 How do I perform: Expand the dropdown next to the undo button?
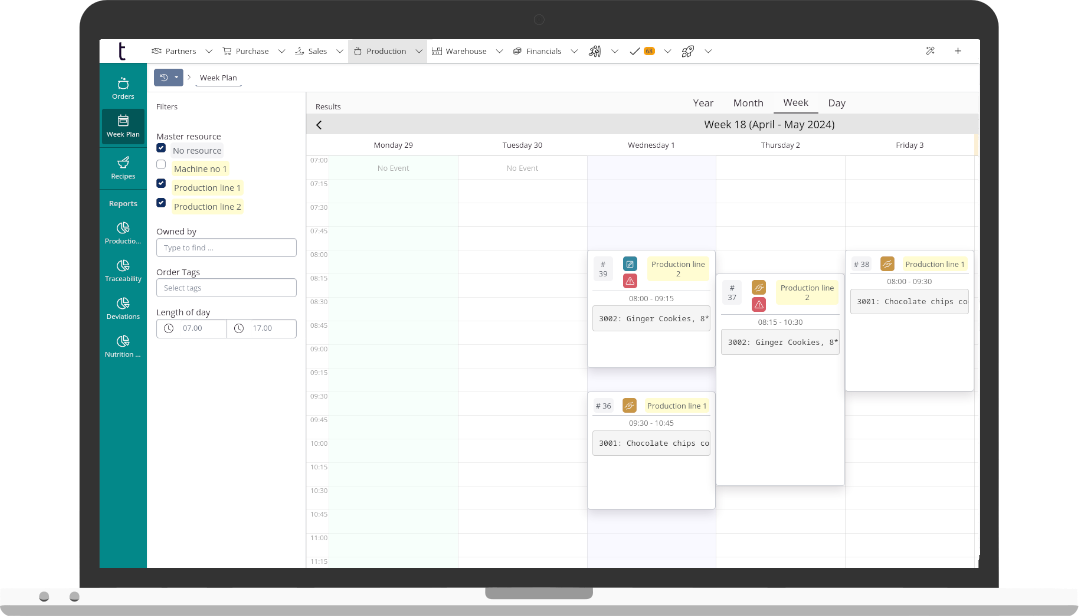pyautogui.click(x=177, y=77)
